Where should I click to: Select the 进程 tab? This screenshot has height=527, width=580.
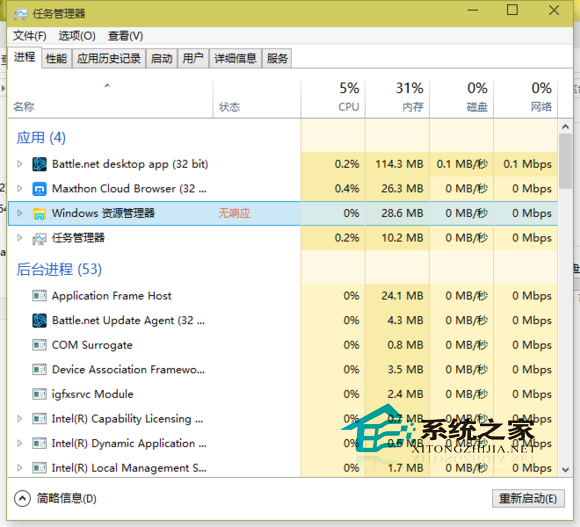[x=24, y=57]
